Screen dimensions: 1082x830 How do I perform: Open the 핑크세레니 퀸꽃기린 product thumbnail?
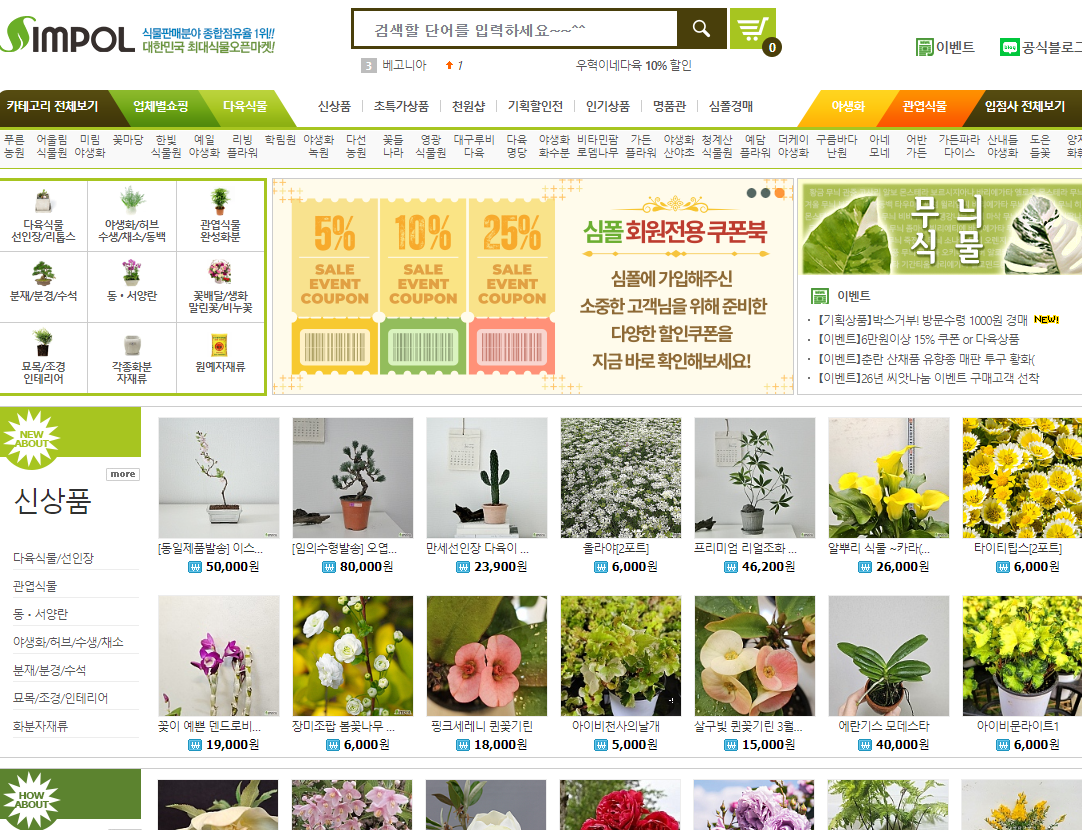[486, 656]
